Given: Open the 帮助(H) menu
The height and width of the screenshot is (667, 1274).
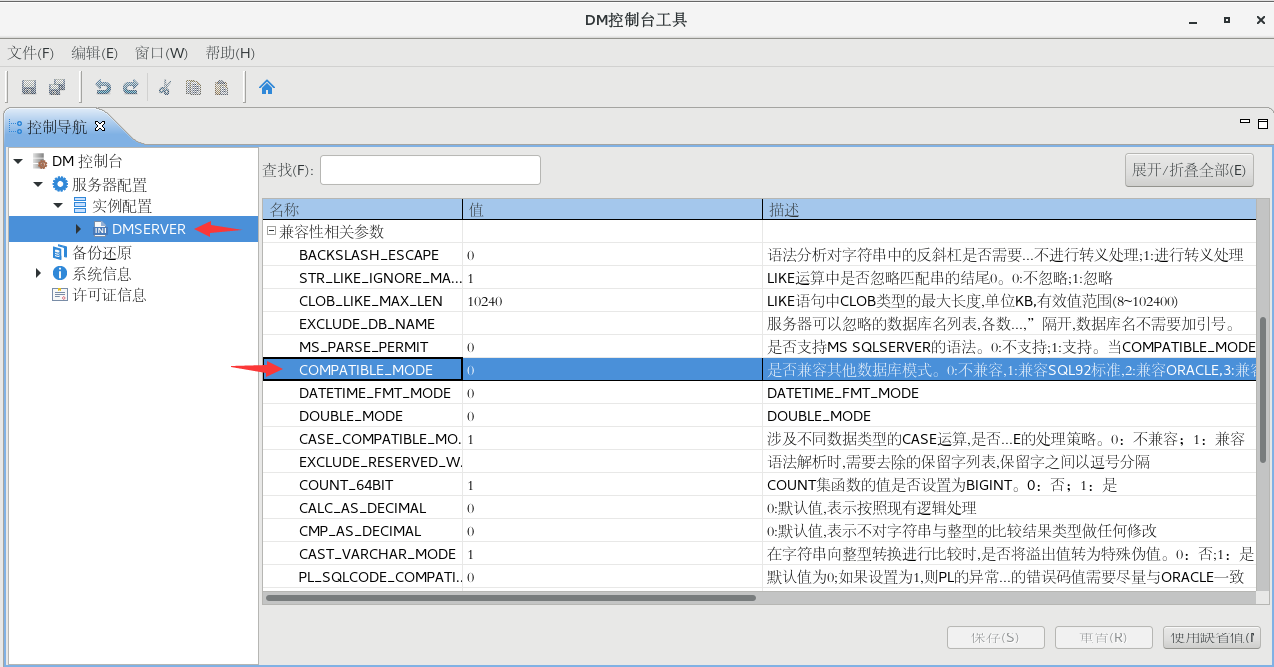Looking at the screenshot, I should click(x=230, y=53).
